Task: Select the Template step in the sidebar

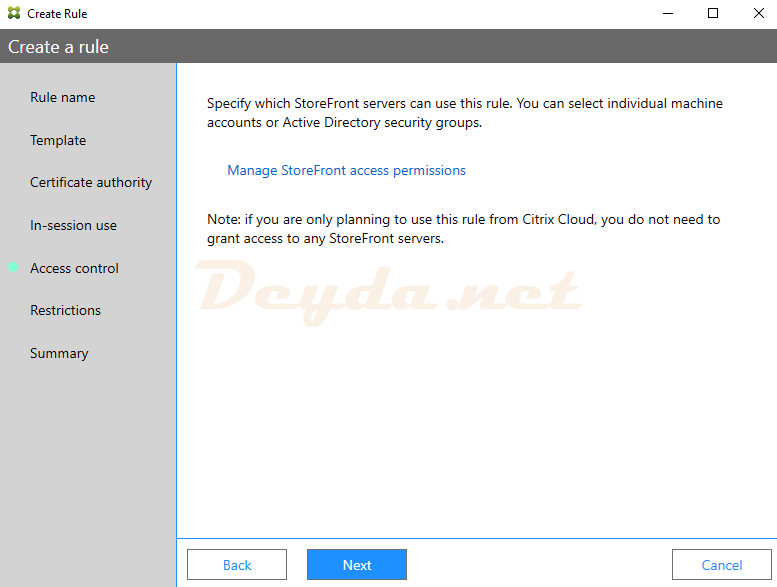Action: [58, 140]
